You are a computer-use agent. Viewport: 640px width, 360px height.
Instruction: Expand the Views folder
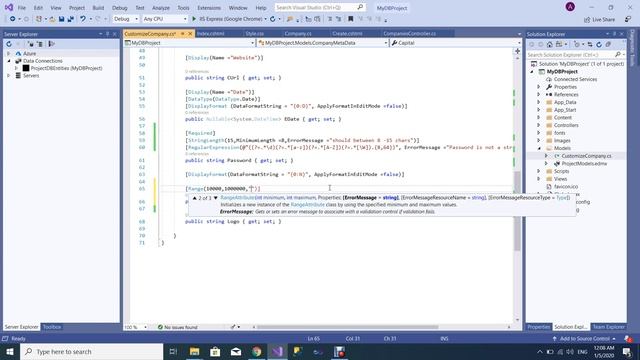[x=539, y=179]
